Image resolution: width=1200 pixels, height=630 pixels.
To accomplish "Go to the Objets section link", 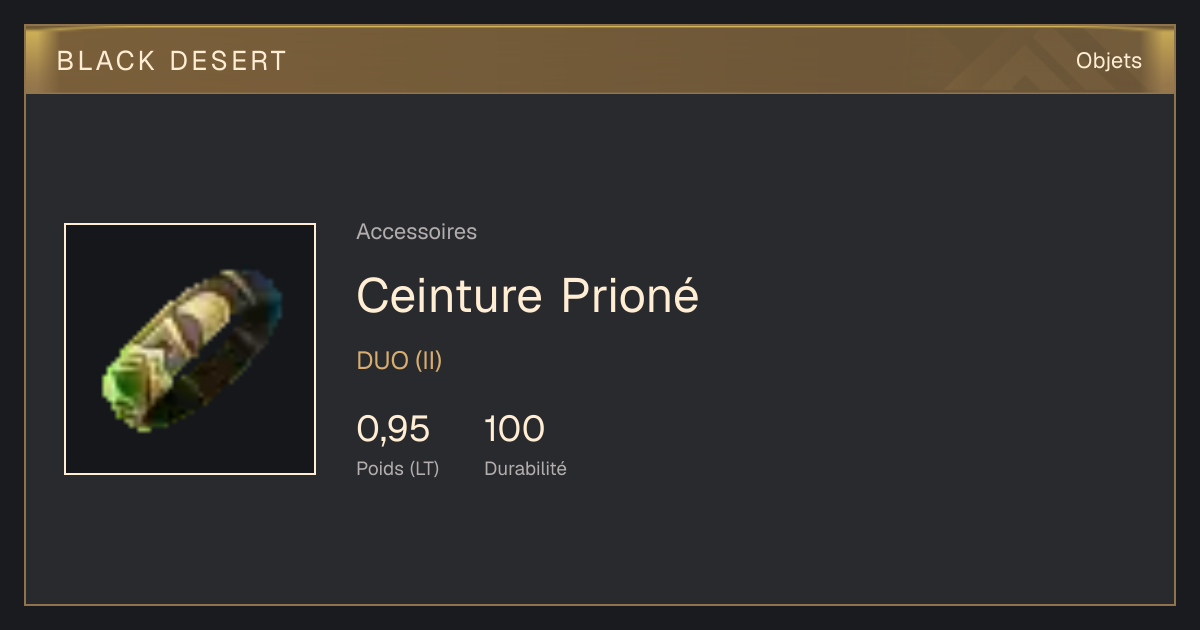I will [x=1108, y=61].
